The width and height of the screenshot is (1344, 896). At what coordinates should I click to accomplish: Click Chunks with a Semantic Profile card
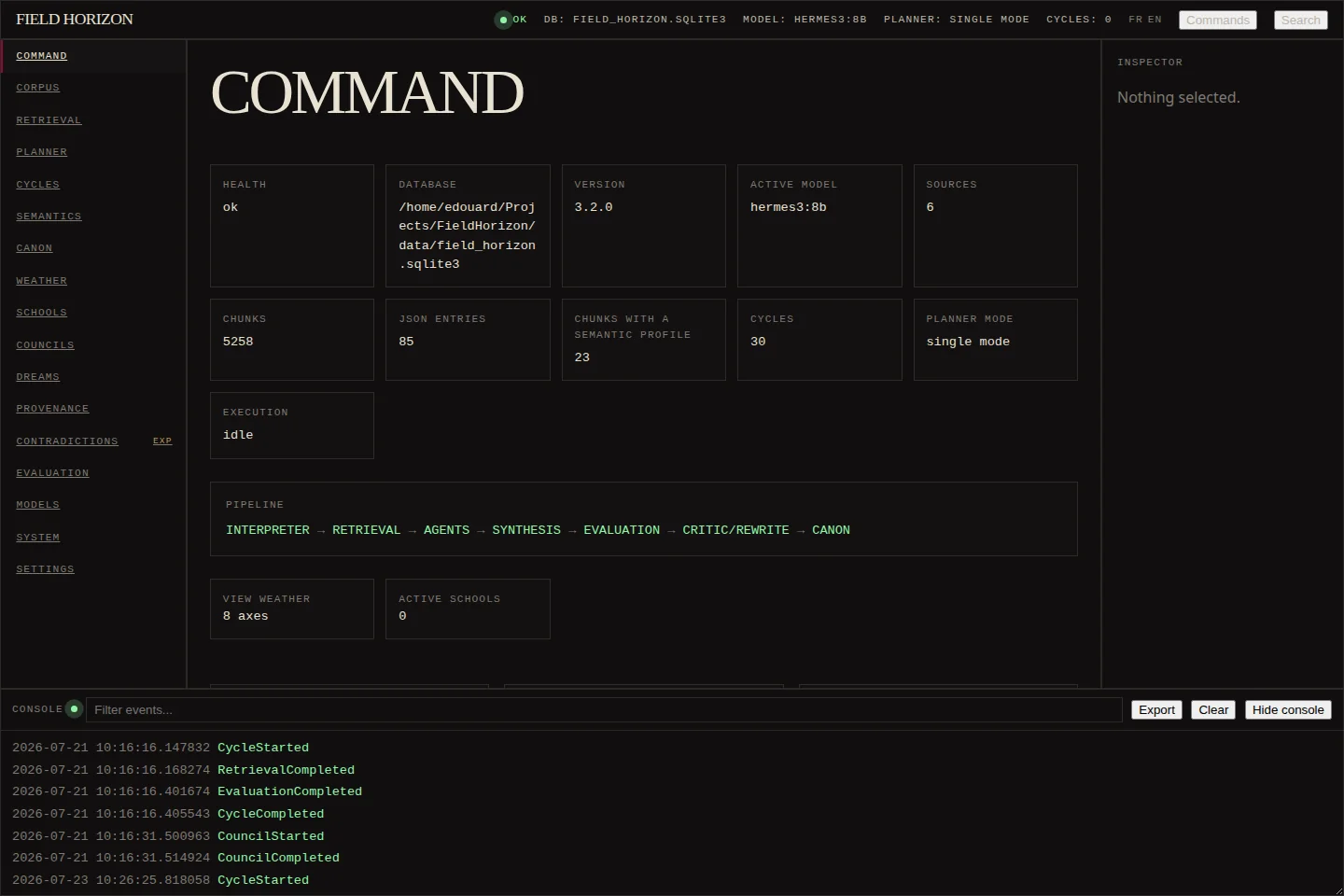click(644, 340)
